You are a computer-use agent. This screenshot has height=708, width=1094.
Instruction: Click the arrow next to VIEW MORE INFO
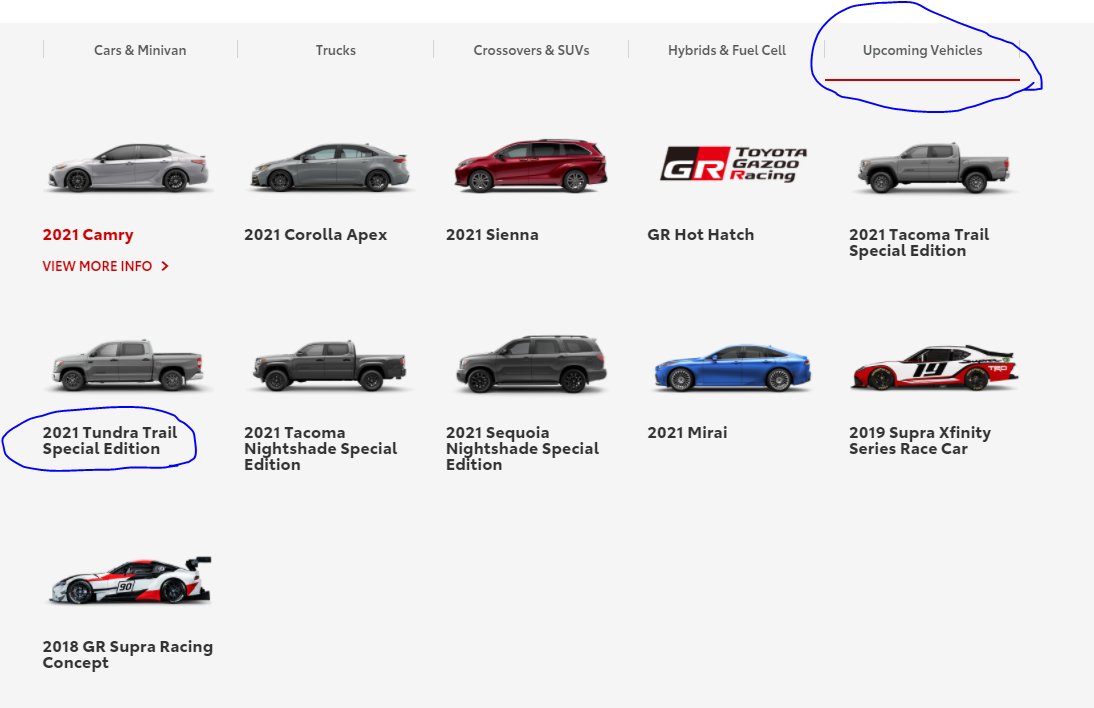click(165, 266)
